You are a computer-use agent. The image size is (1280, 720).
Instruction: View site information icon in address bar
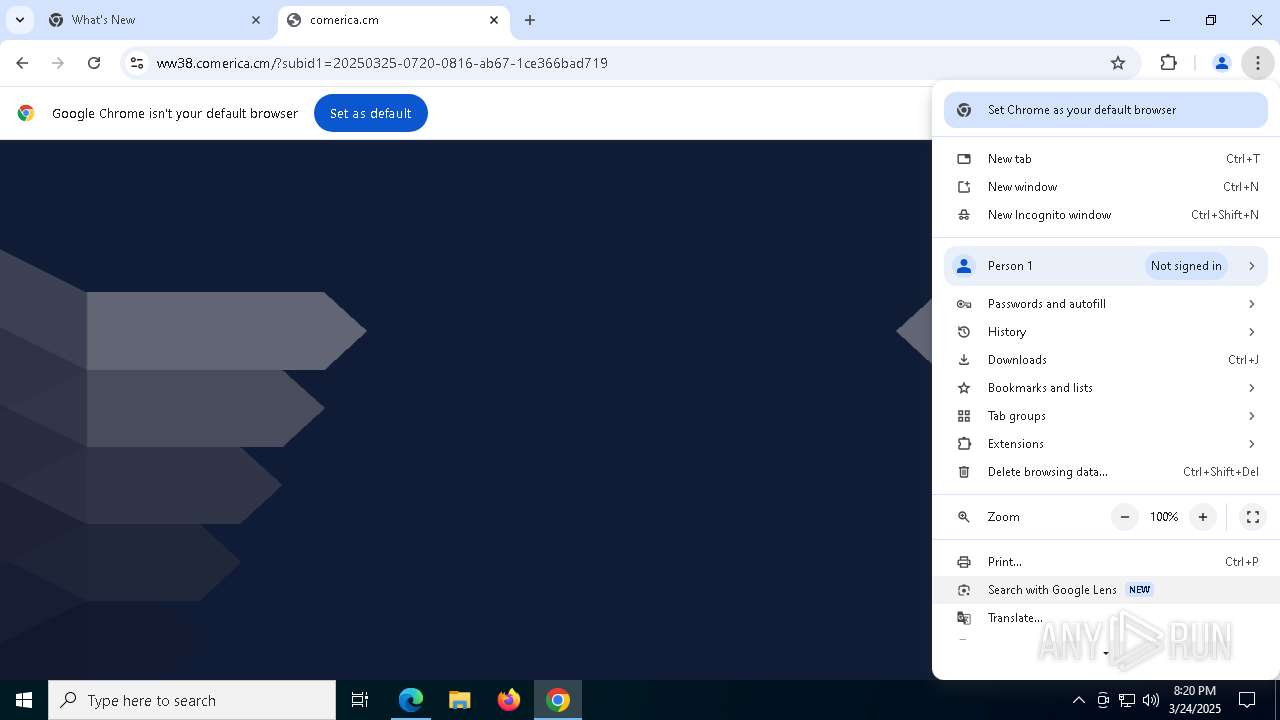click(137, 63)
